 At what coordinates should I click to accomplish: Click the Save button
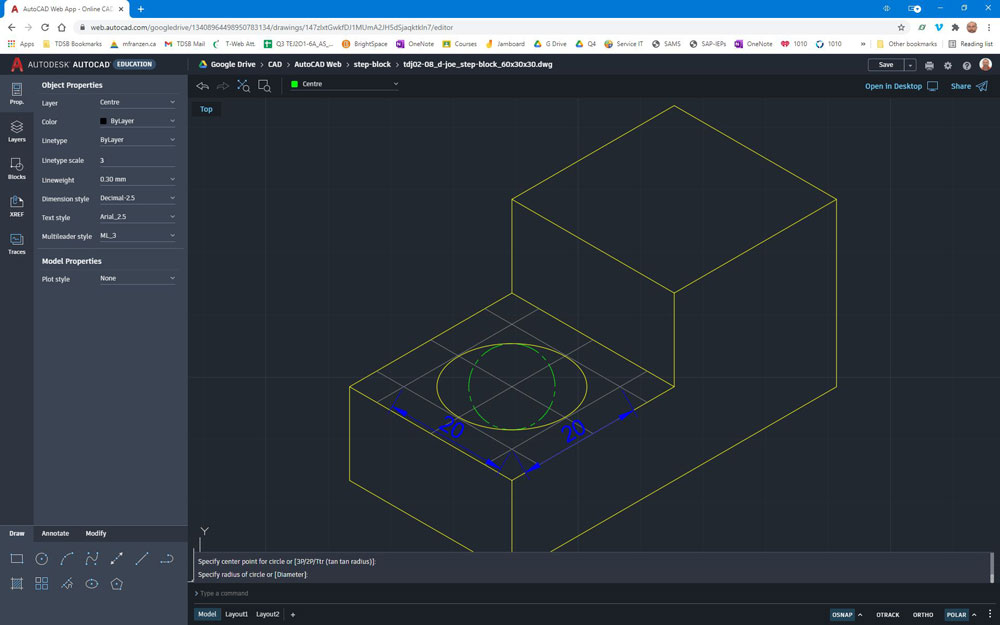pyautogui.click(x=885, y=65)
